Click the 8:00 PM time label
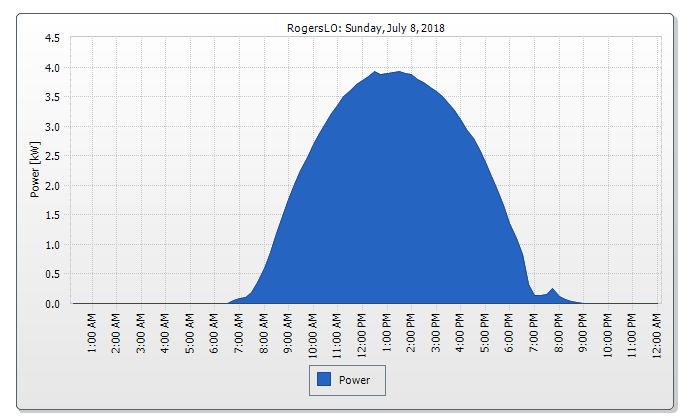 (558, 333)
